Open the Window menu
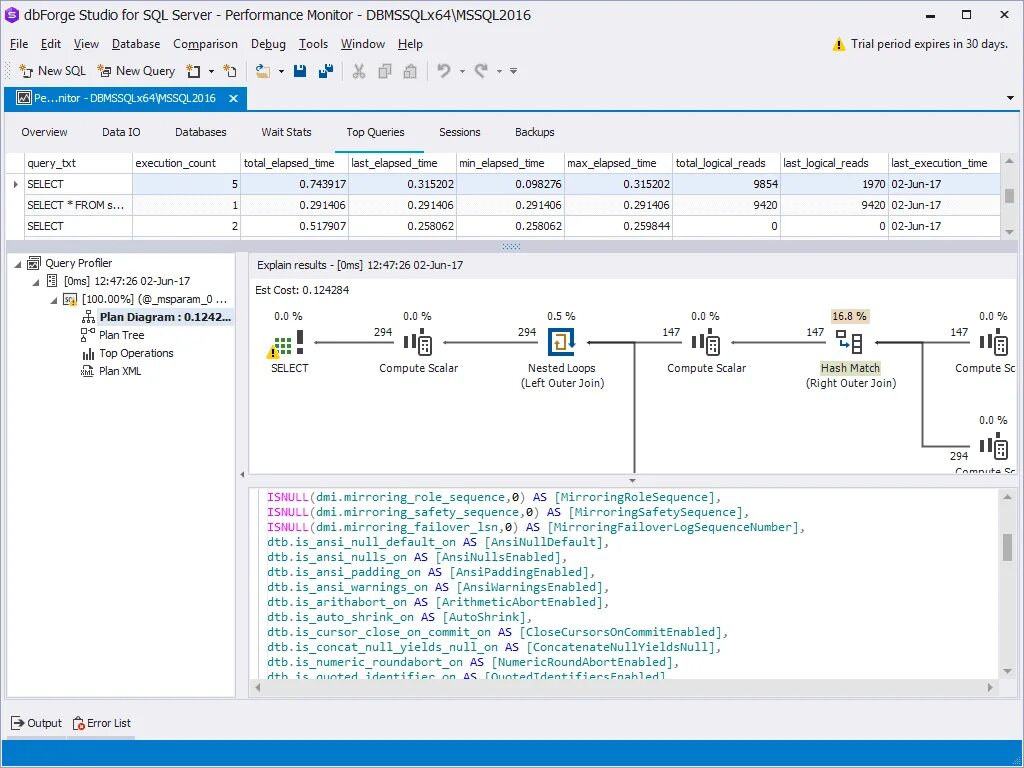Screen dimensions: 1024x768 (x=362, y=44)
